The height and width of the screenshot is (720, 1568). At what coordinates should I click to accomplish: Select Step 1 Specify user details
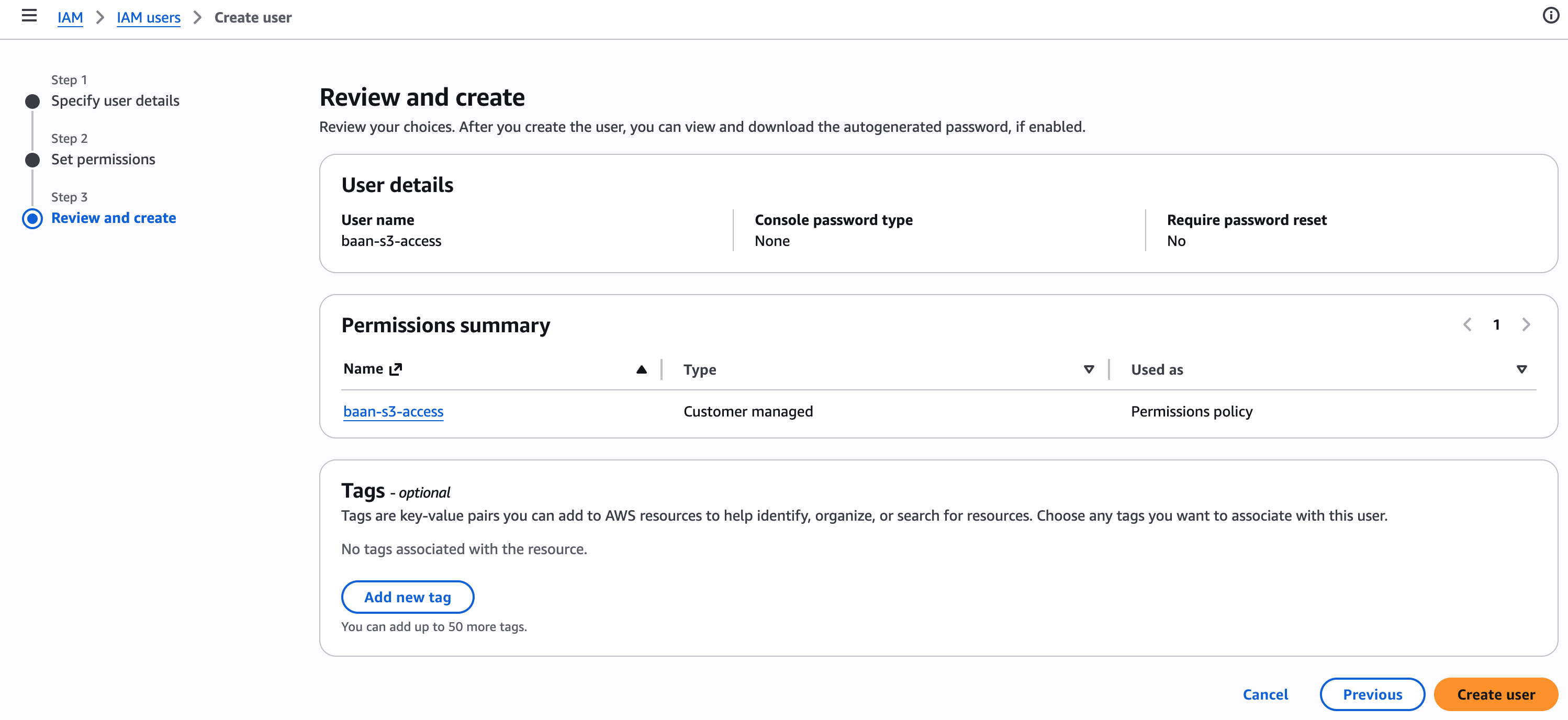click(x=115, y=100)
